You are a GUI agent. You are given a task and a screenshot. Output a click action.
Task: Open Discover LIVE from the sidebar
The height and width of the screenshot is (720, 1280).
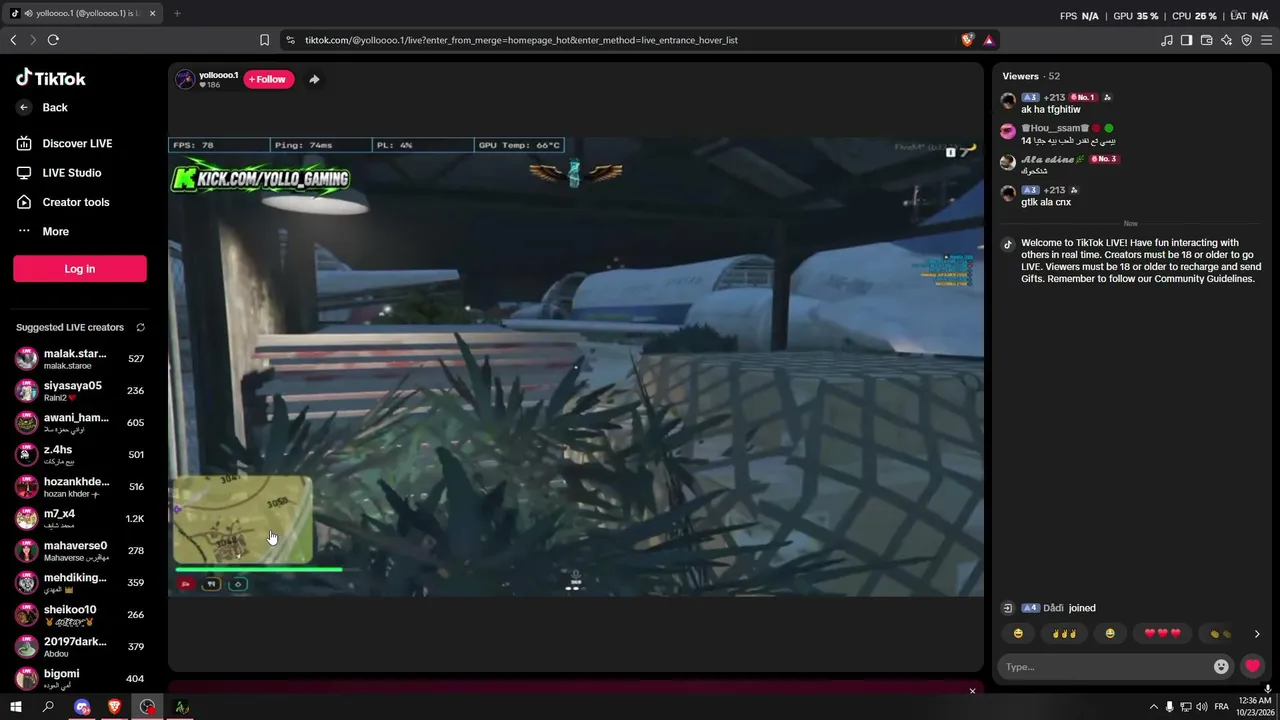pyautogui.click(x=65, y=143)
